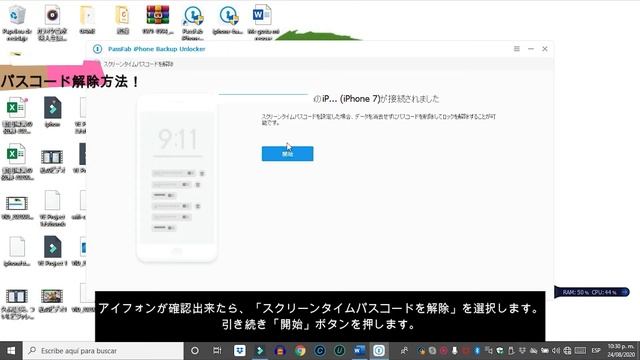Click the Windows Start button
Viewport: 640px width, 360px height.
[11, 351]
